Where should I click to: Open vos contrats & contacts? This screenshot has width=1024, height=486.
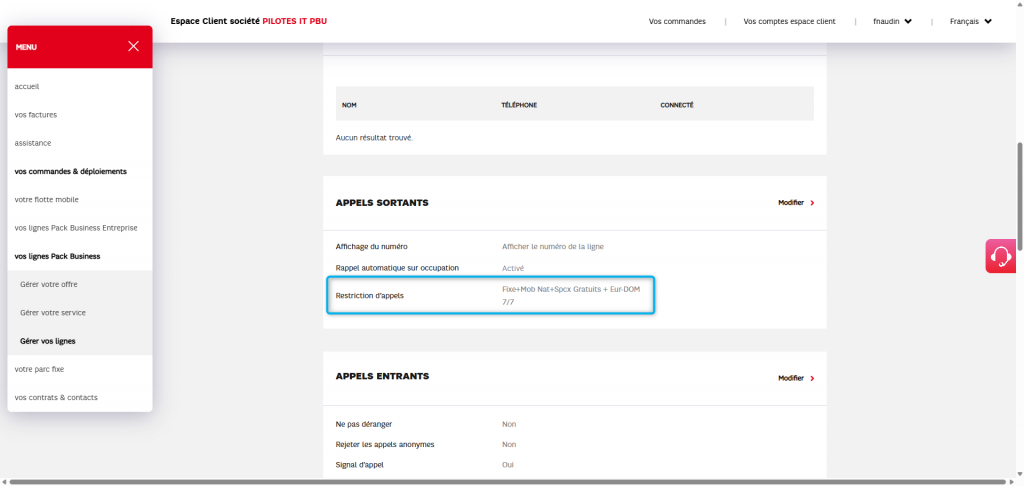click(56, 397)
